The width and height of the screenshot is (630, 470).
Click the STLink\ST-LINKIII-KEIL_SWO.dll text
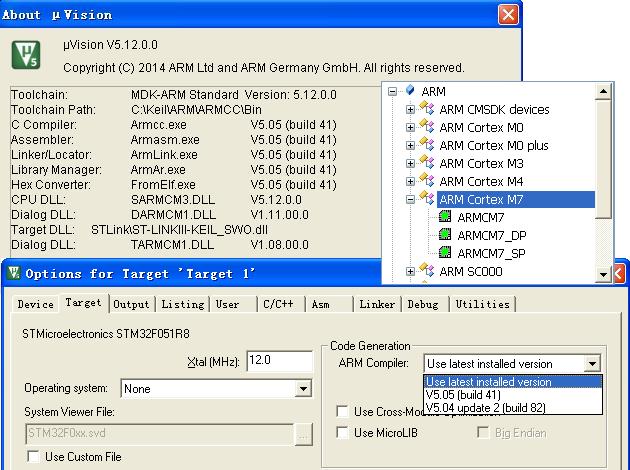pos(179,230)
